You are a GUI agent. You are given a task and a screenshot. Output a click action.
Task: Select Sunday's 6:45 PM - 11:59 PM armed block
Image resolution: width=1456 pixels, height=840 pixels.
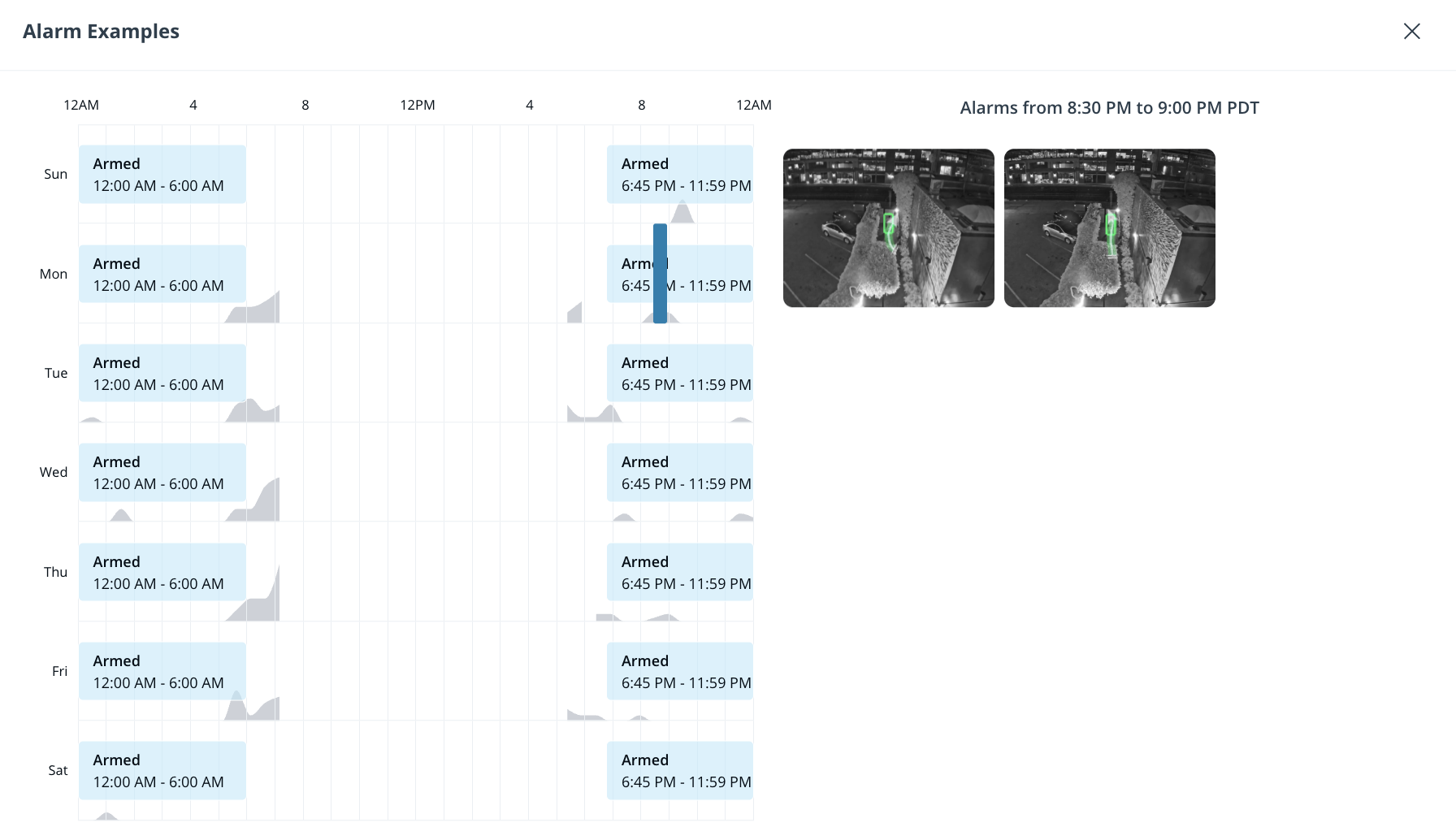click(679, 174)
